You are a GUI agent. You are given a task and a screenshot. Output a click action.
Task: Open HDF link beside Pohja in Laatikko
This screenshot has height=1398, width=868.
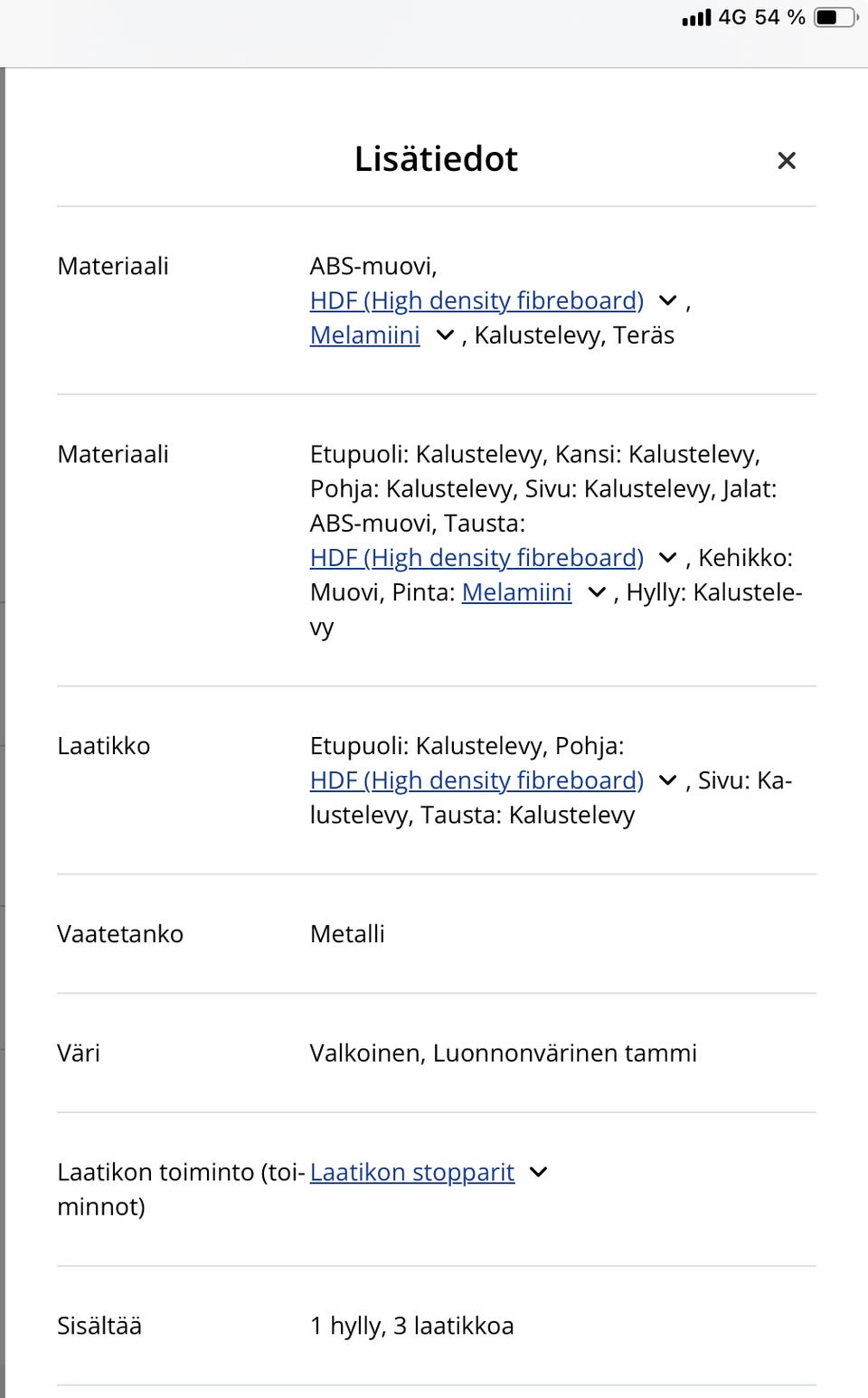pyautogui.click(x=476, y=779)
